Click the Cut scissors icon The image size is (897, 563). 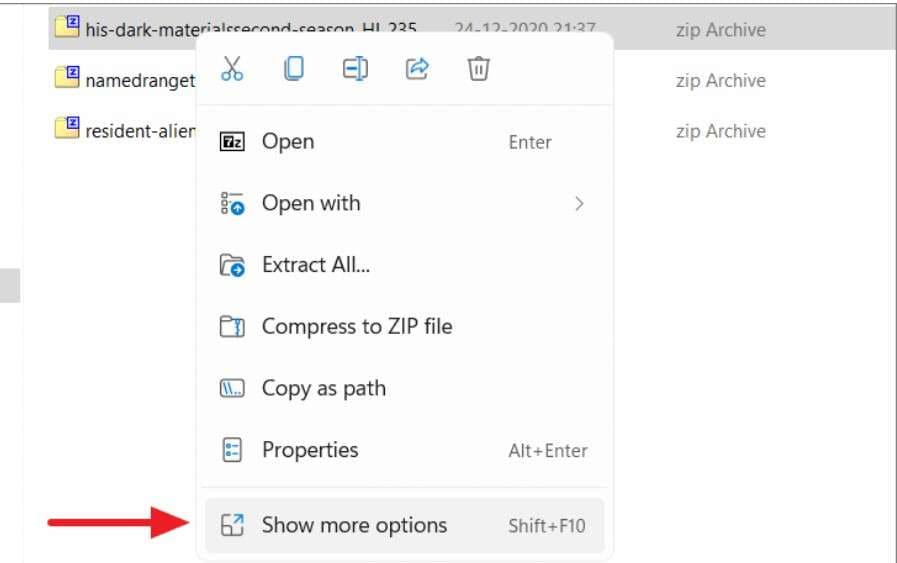[x=232, y=69]
